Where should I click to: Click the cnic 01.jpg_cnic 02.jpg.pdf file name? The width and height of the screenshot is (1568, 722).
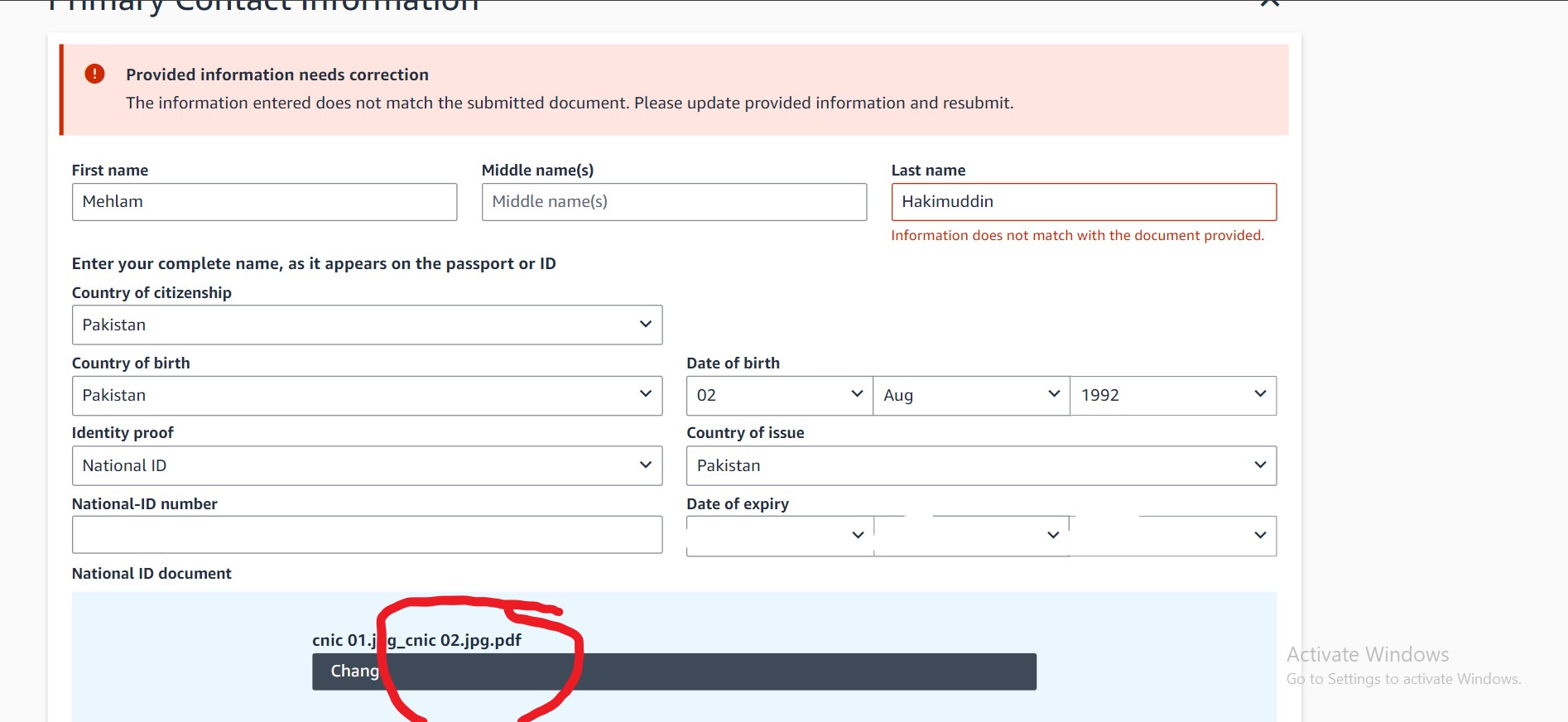(416, 640)
